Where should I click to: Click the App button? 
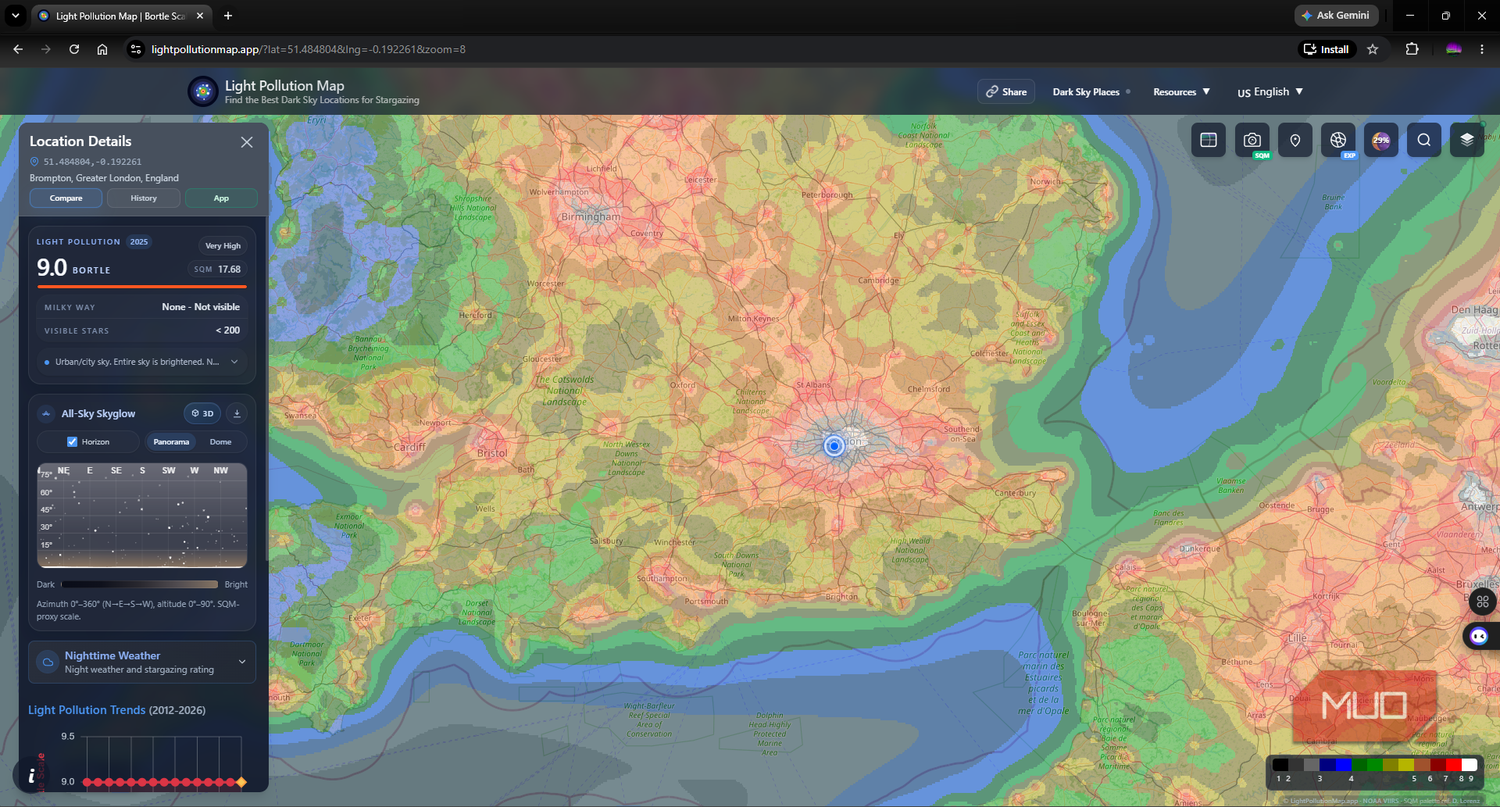point(221,198)
